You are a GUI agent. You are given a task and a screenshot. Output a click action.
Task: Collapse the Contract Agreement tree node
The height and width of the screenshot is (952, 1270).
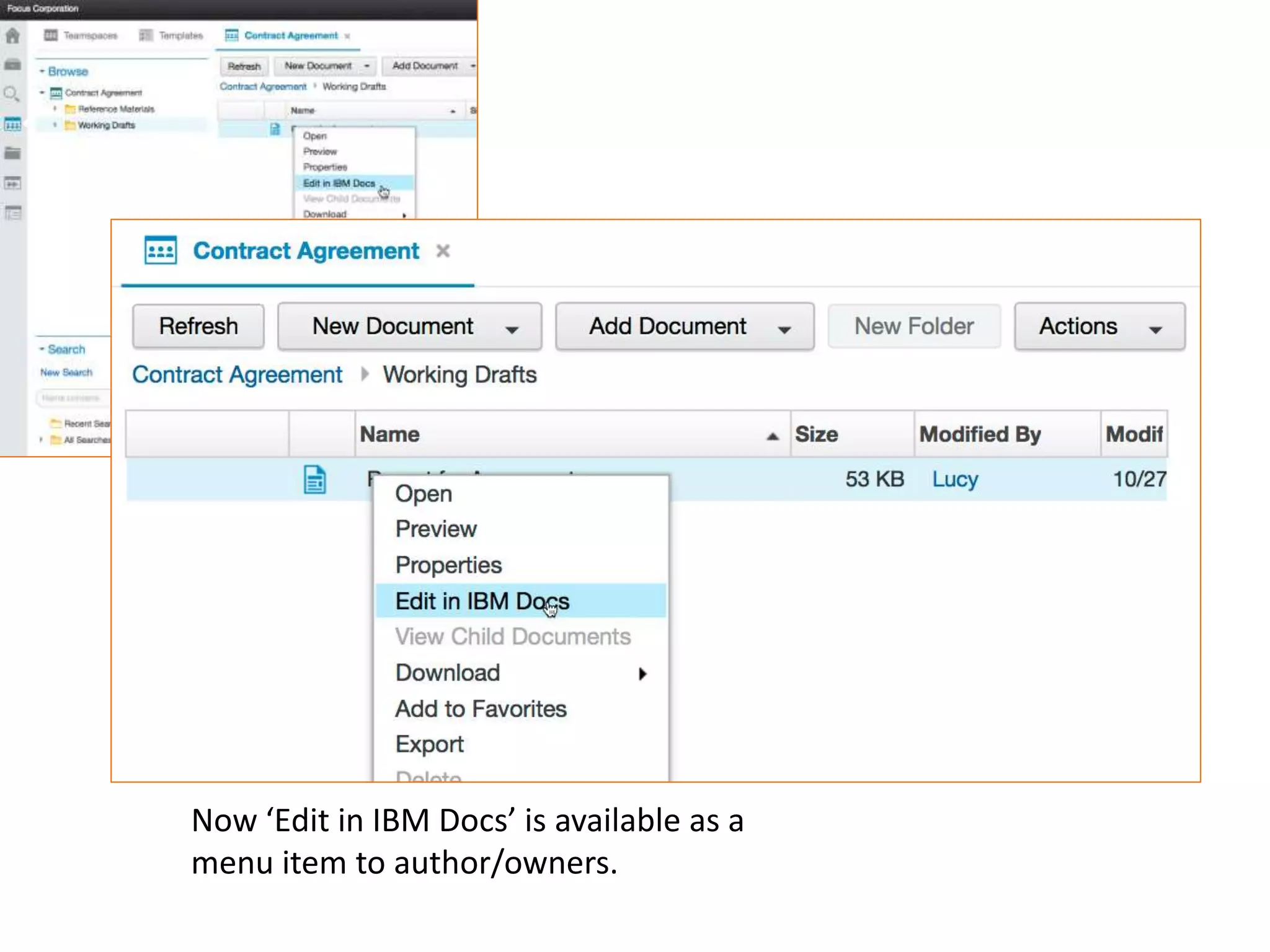pyautogui.click(x=42, y=93)
